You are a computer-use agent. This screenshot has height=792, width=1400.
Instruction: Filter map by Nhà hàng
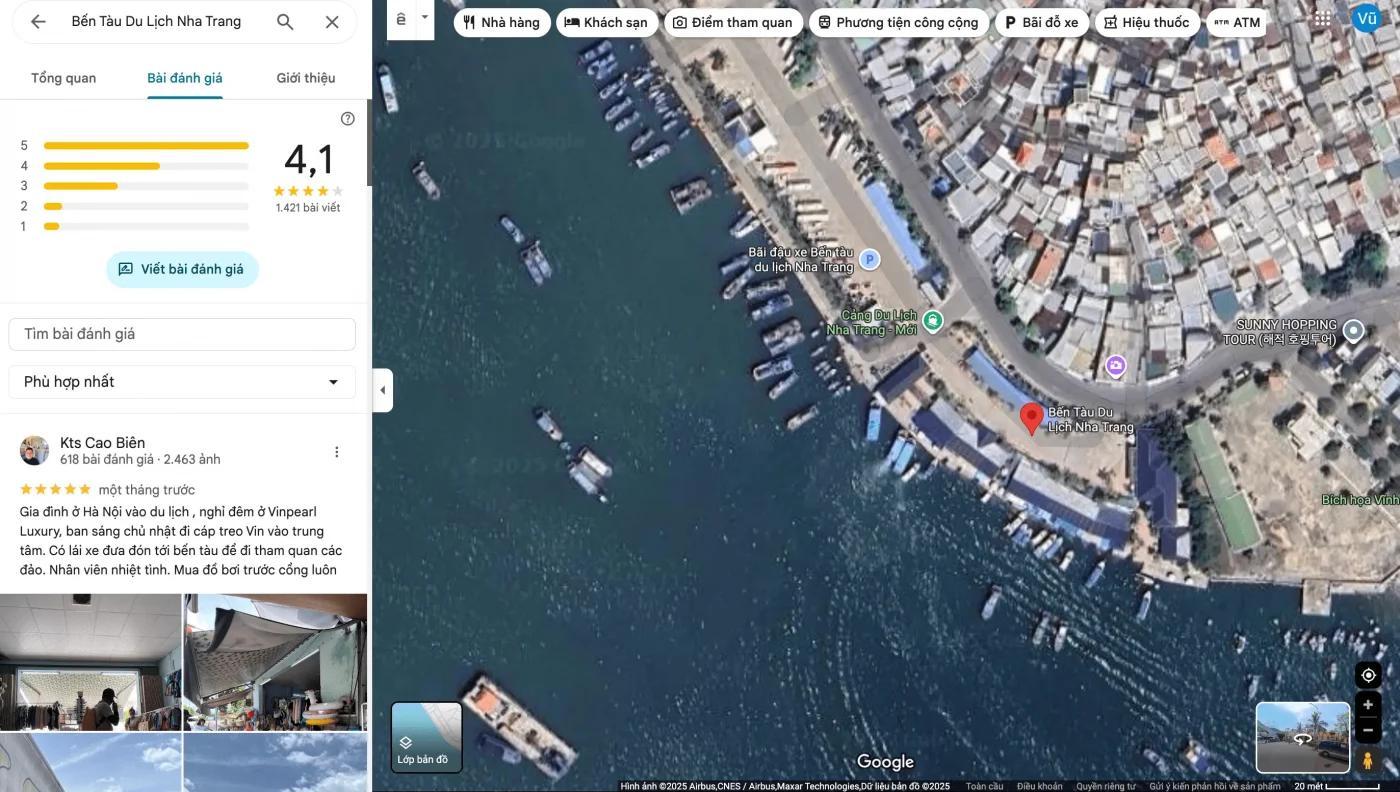click(501, 23)
